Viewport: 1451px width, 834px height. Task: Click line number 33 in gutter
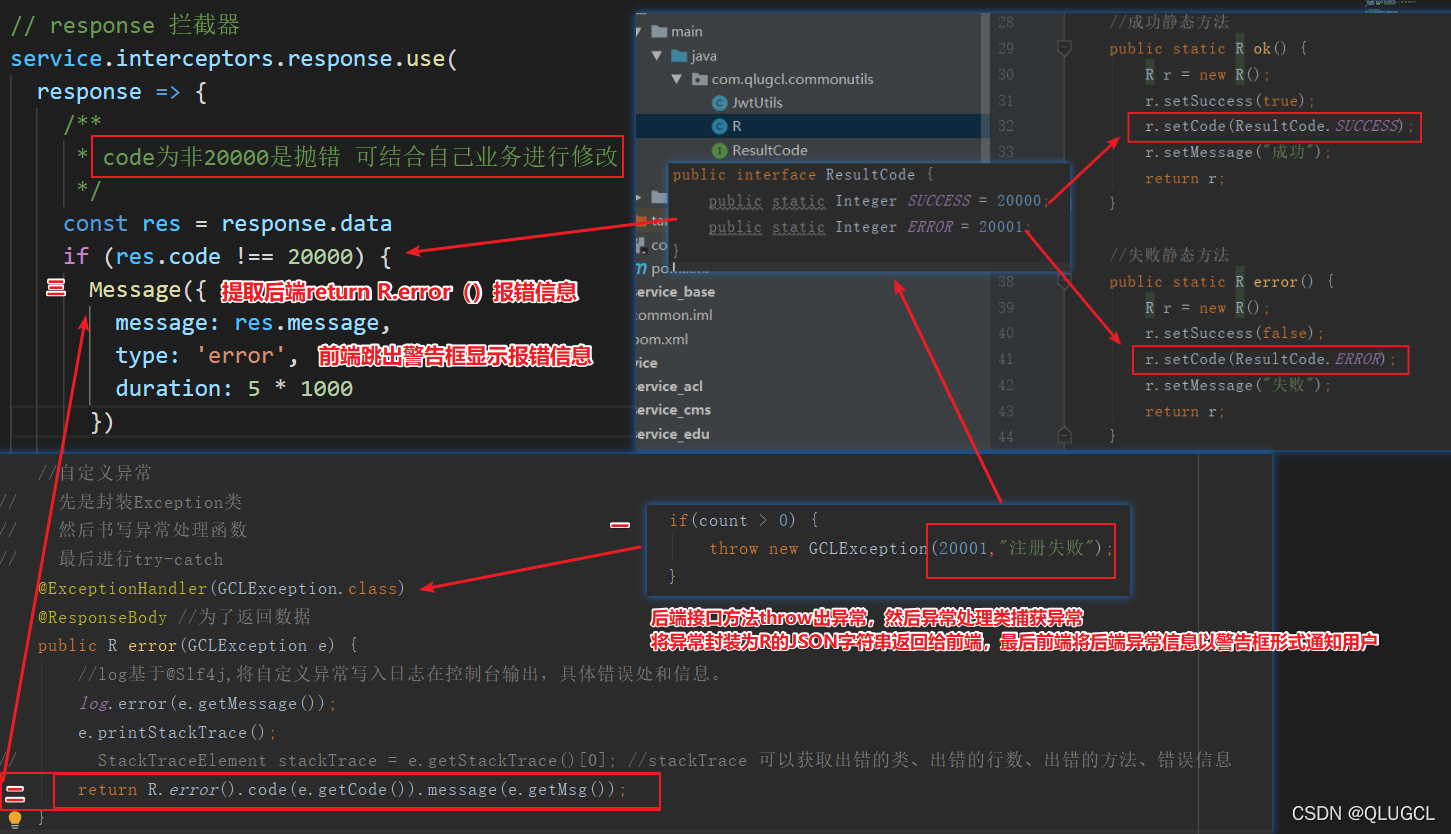(x=1005, y=152)
